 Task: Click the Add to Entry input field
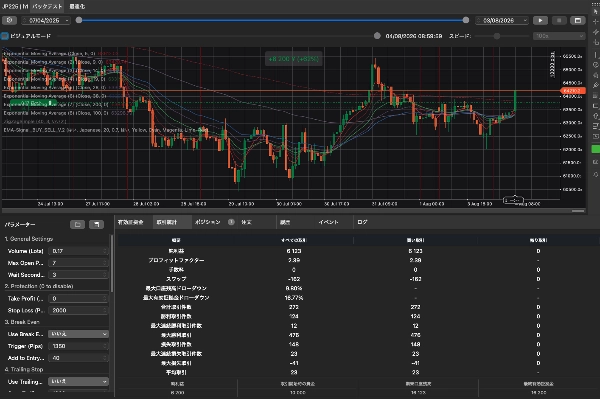coord(78,358)
